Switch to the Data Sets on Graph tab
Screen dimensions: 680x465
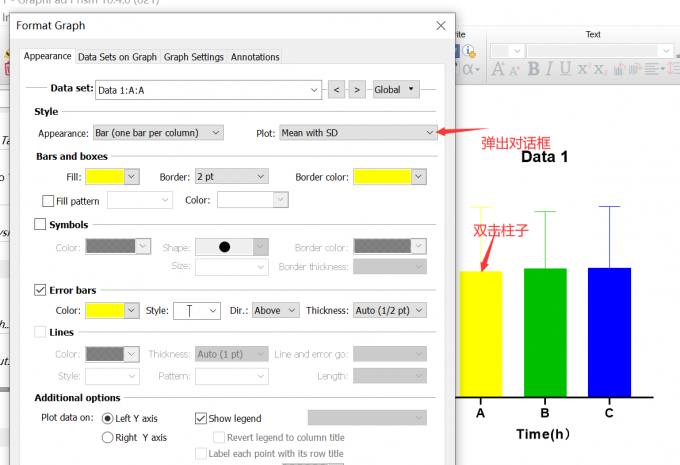tap(118, 57)
